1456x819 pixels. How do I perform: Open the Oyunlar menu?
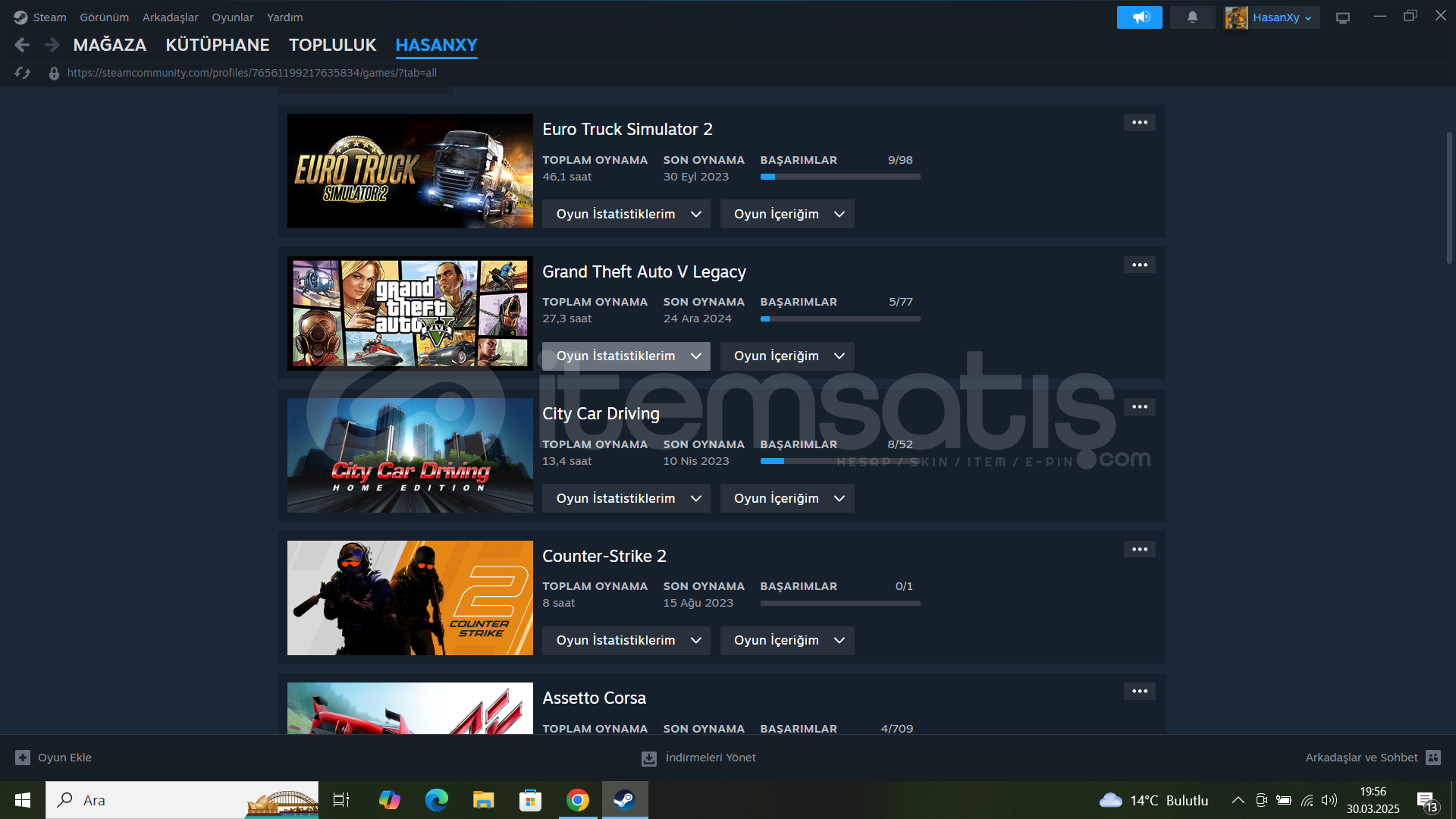[x=232, y=17]
